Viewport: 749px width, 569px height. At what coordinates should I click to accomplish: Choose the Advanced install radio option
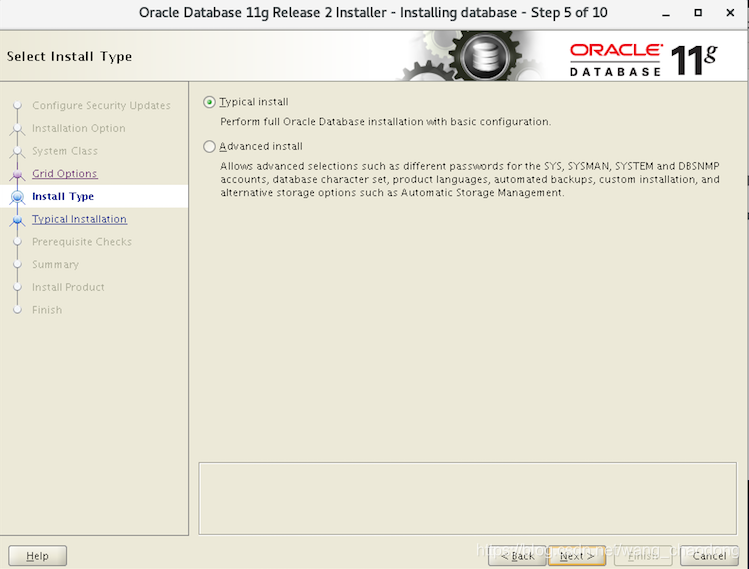209,147
